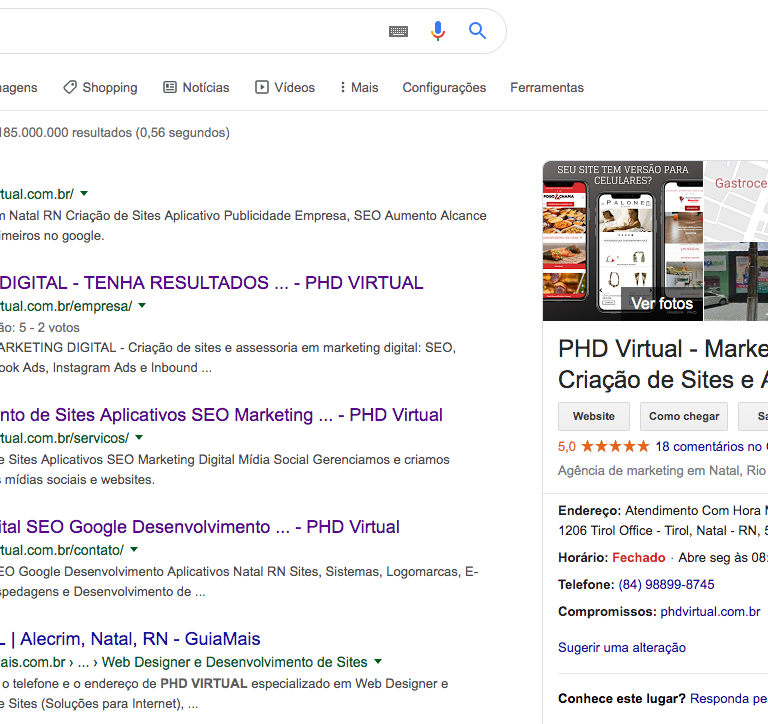
Task: Open phdvirtual.com.br Compromissos link
Action: tap(710, 611)
